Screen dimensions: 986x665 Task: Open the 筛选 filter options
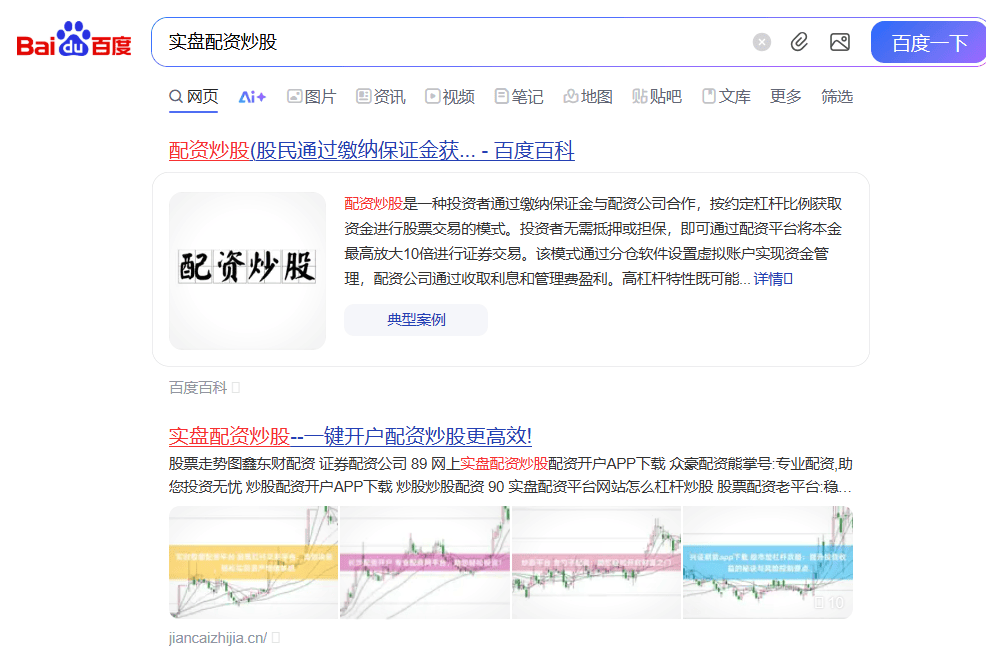(837, 96)
